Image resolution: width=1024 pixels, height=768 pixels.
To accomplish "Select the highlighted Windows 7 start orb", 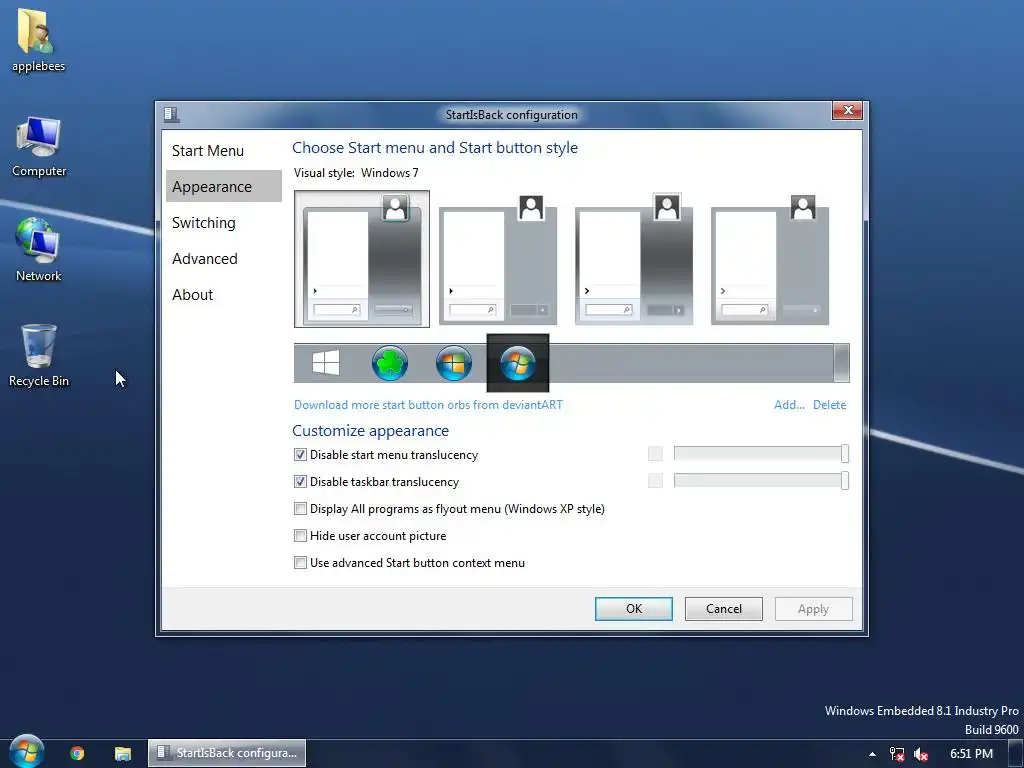I will click(518, 363).
